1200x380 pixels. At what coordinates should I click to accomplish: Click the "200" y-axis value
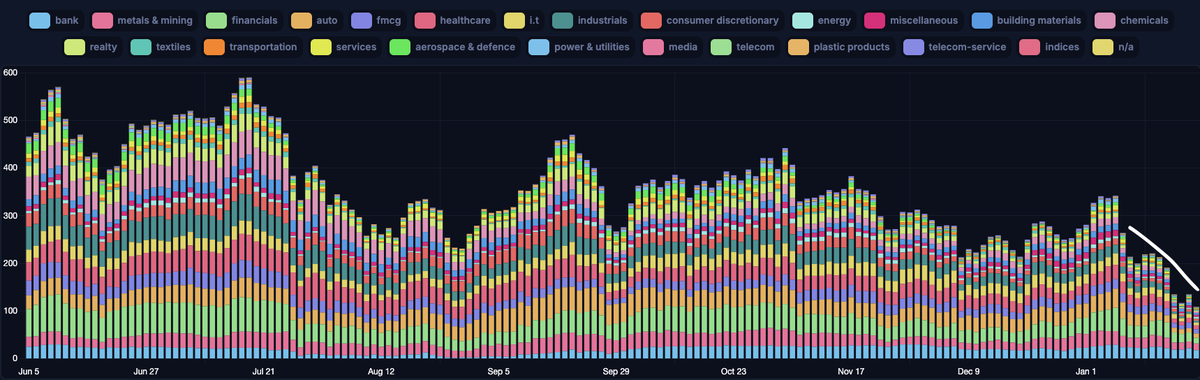point(10,262)
